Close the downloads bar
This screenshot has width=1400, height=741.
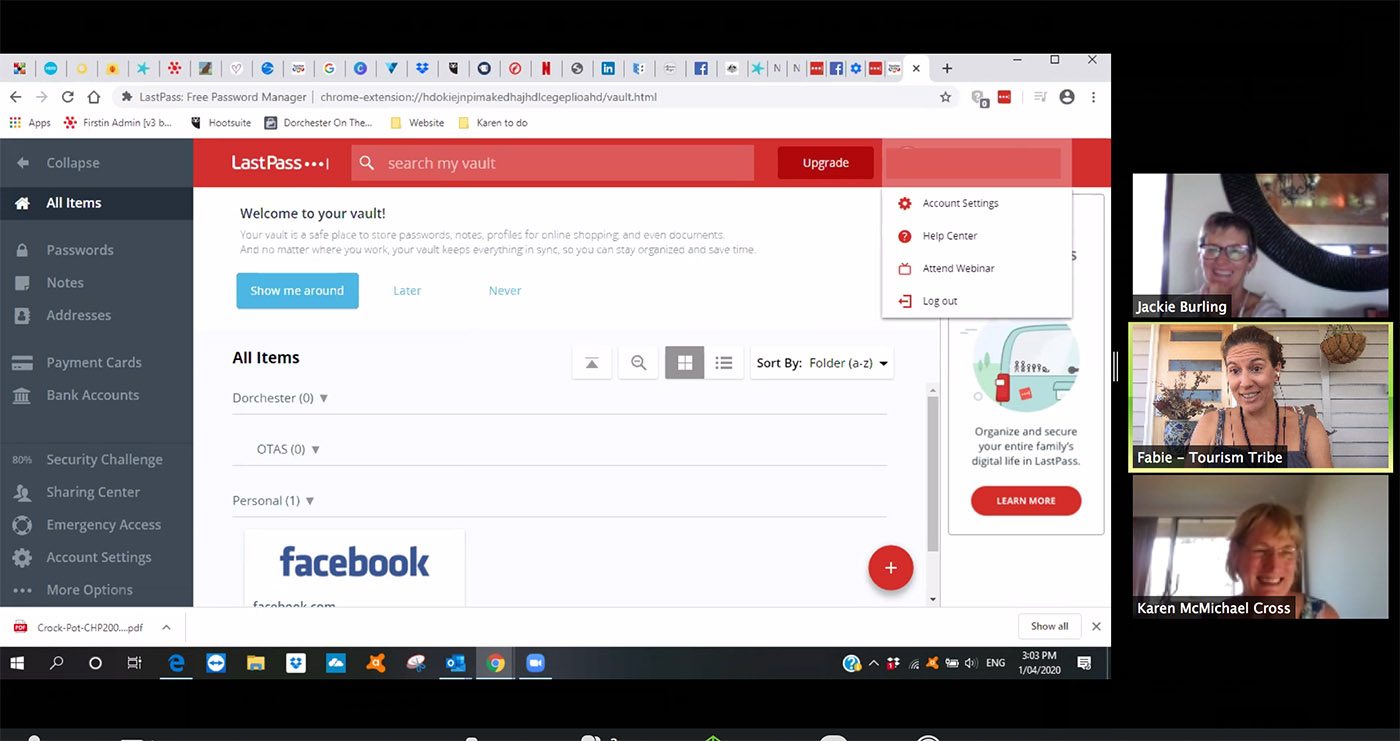[1096, 626]
